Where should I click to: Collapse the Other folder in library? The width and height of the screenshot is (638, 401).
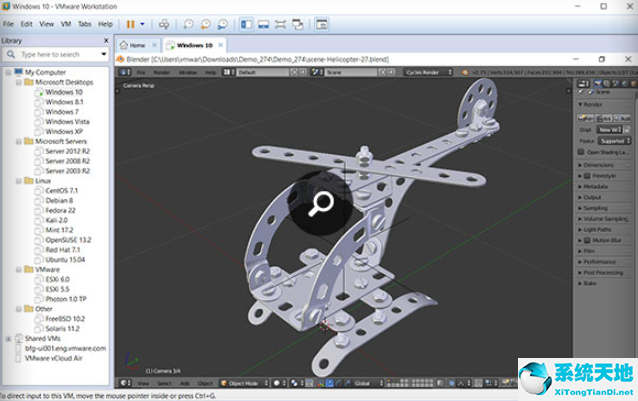tap(19, 309)
